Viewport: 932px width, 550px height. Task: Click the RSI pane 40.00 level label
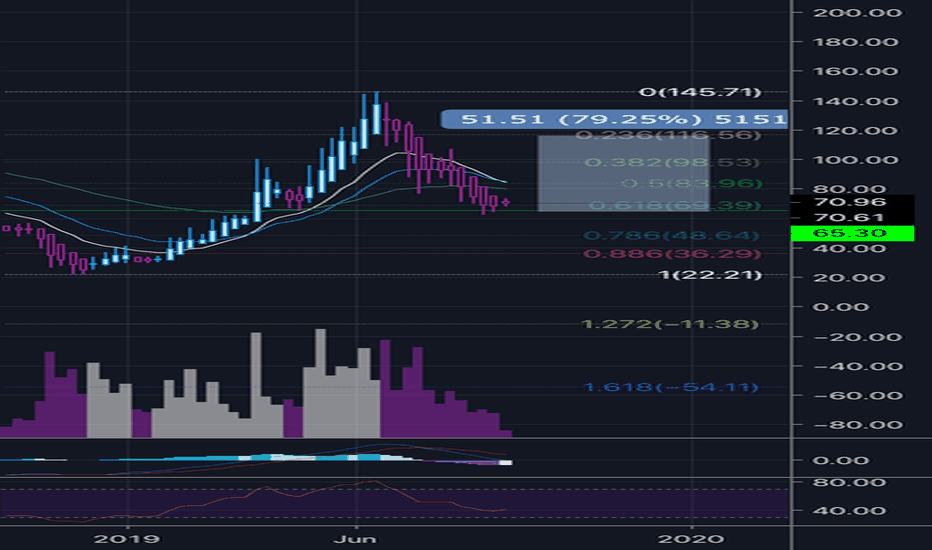[849, 511]
